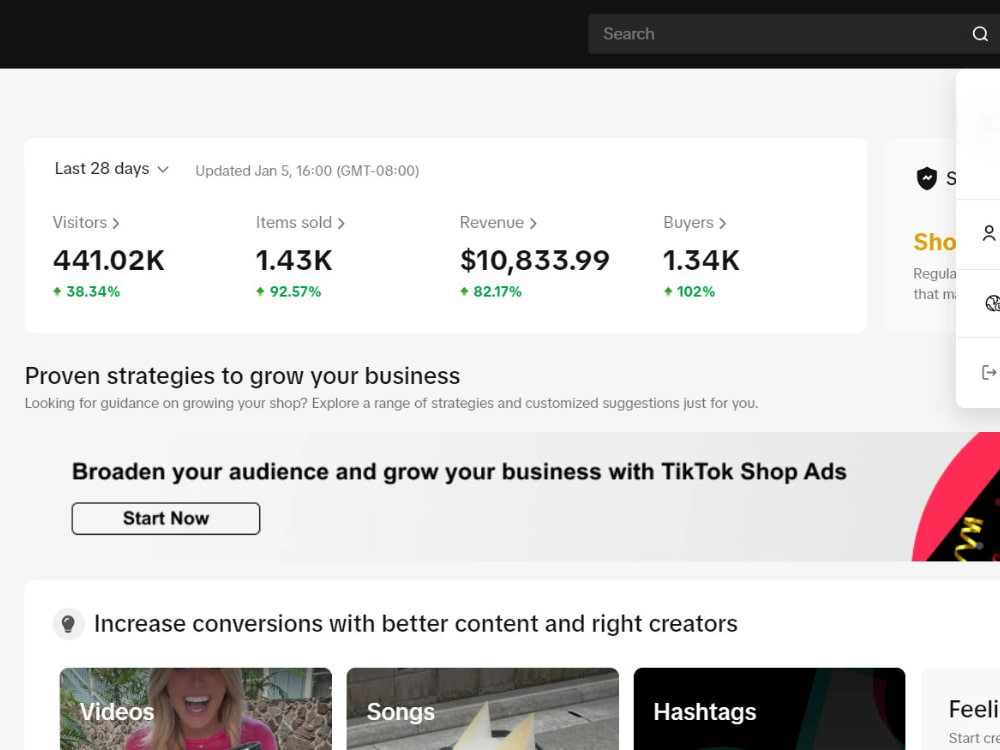Click the TikTok Shop Ads banner headline
The image size is (1000, 750).
459,472
